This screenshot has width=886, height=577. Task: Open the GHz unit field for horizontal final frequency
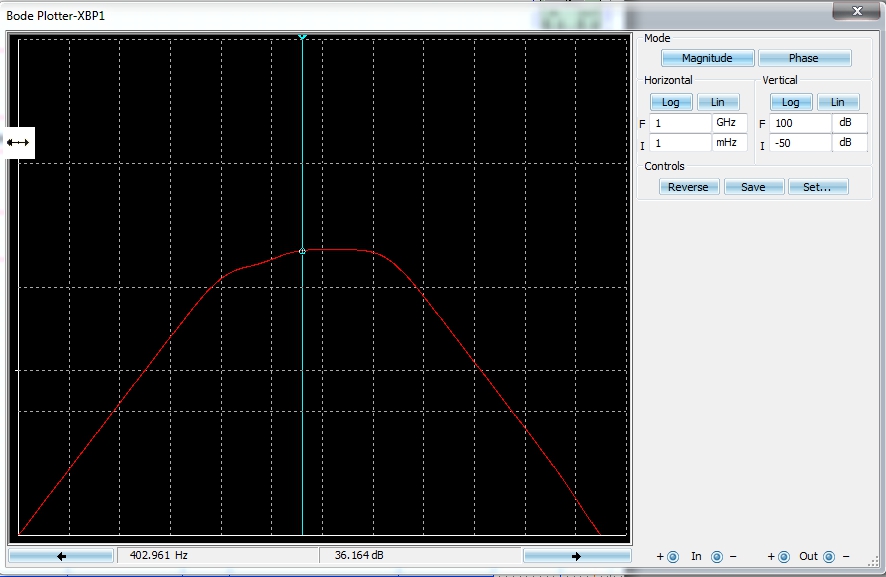(729, 123)
